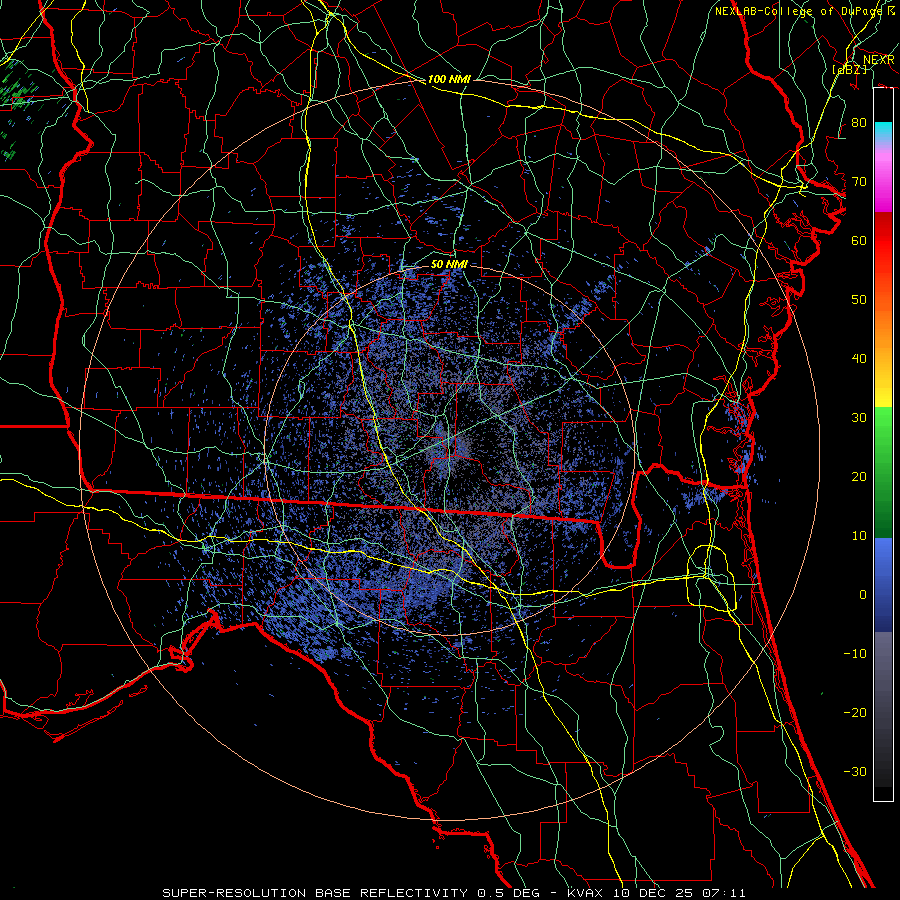This screenshot has height=900, width=900.
Task: Click the 30 value on reflectivity scale
Action: (859, 417)
